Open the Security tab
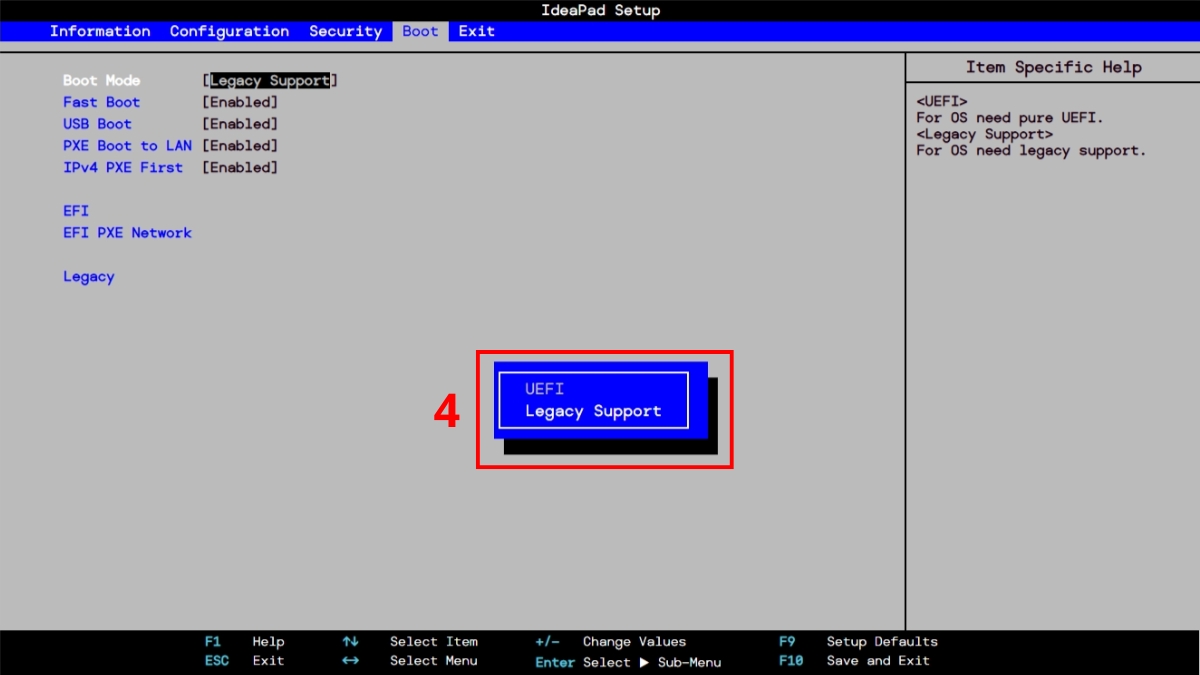The width and height of the screenshot is (1200, 675). point(345,31)
